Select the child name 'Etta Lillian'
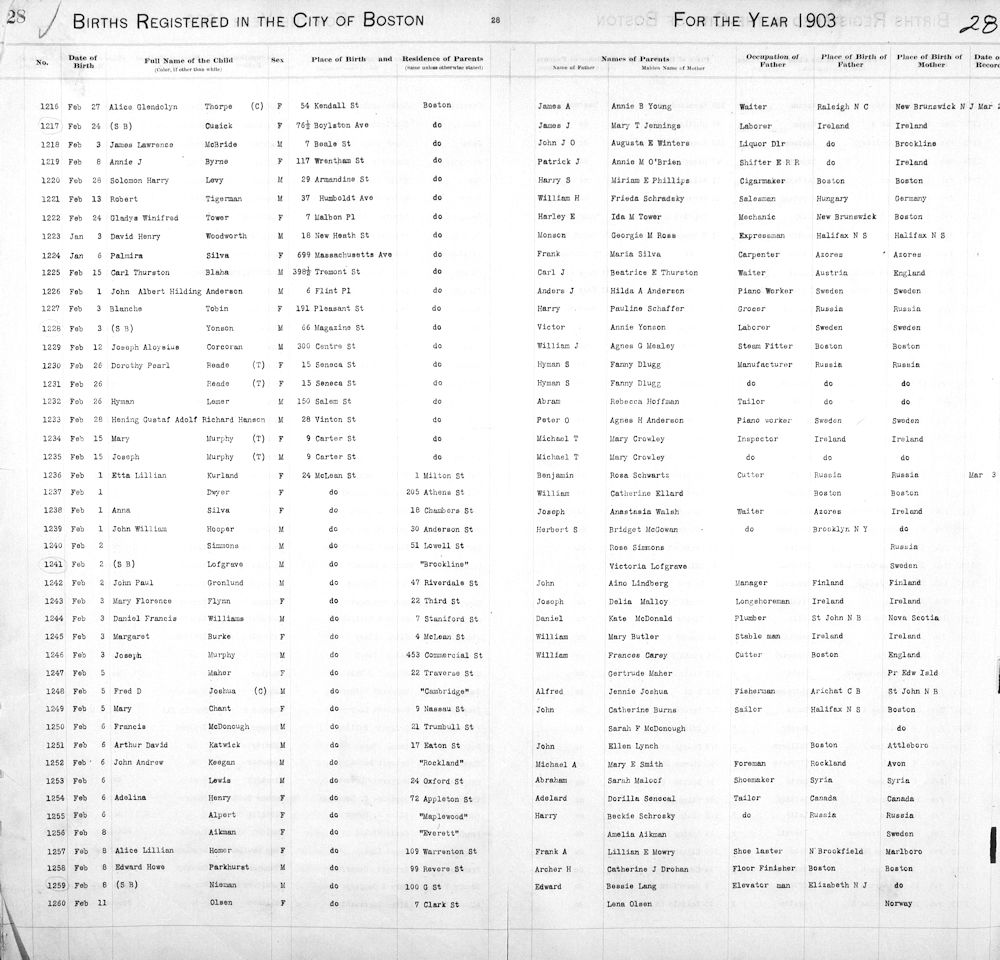Image resolution: width=1000 pixels, height=960 pixels. [139, 475]
